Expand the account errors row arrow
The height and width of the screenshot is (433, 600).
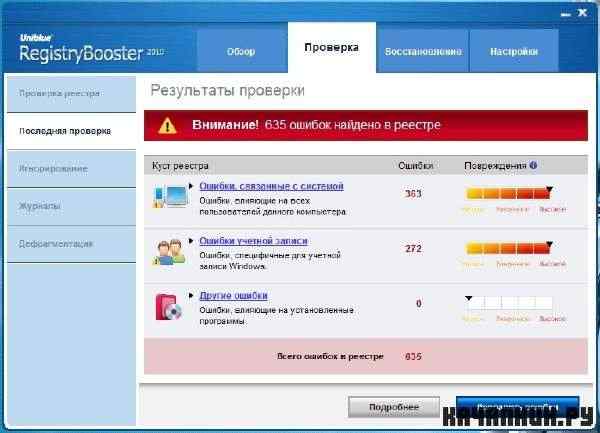point(191,241)
